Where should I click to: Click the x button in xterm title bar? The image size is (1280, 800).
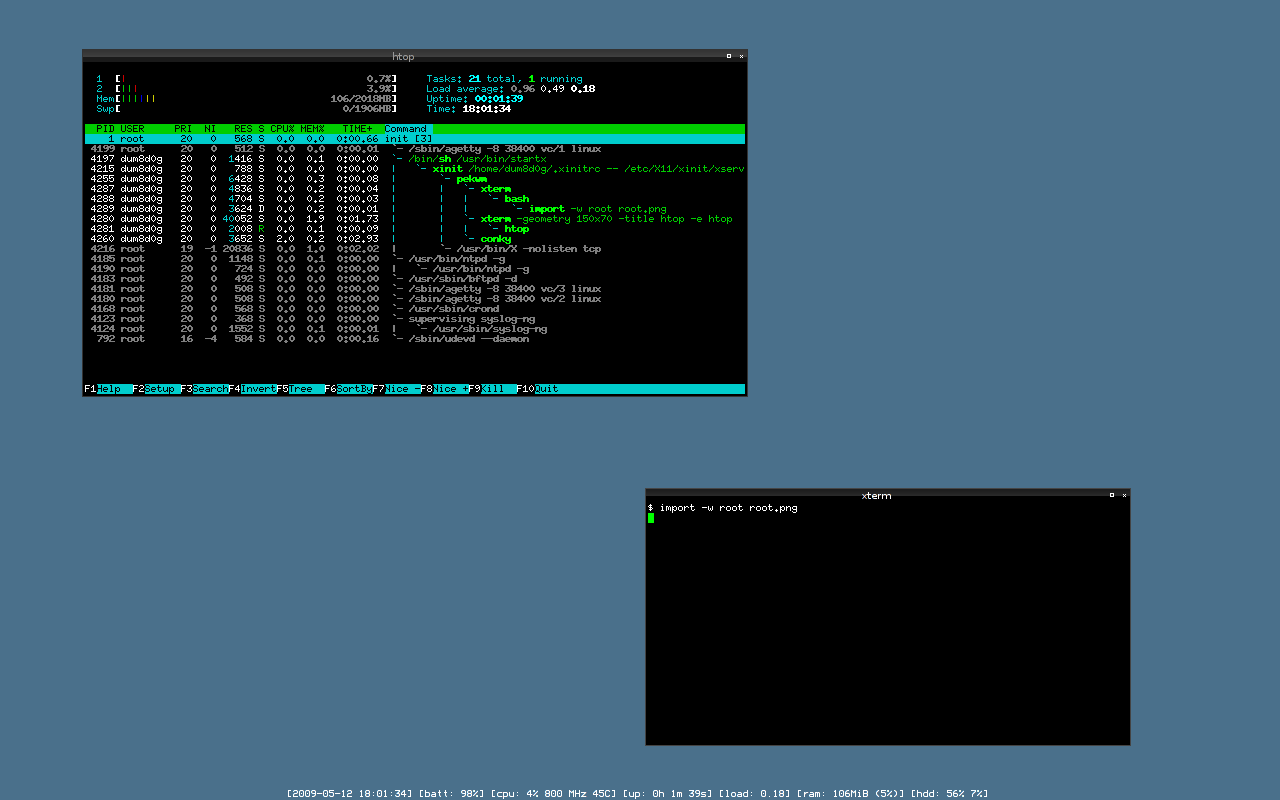tap(1124, 495)
